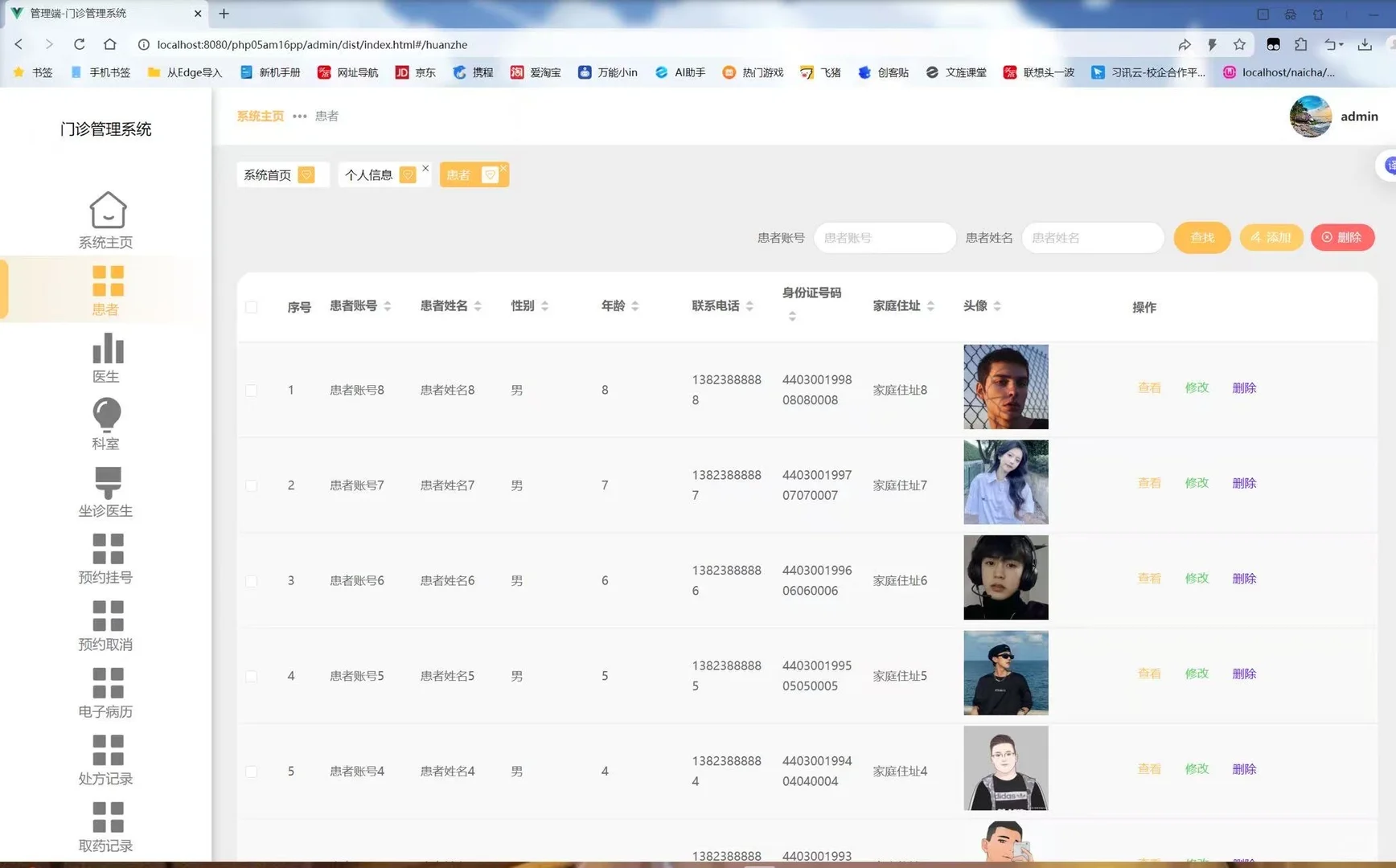Open 修改 link for 患者姓名6
This screenshot has width=1396, height=868.
click(1197, 578)
